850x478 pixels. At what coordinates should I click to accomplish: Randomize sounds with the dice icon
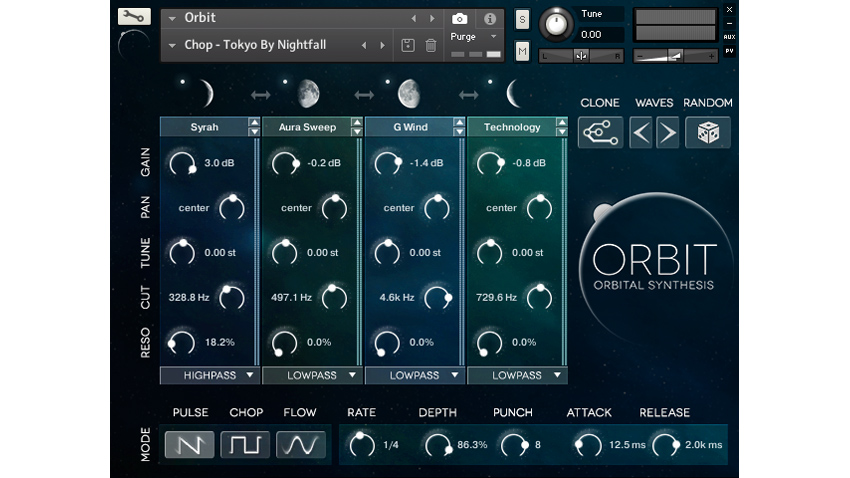pos(707,132)
